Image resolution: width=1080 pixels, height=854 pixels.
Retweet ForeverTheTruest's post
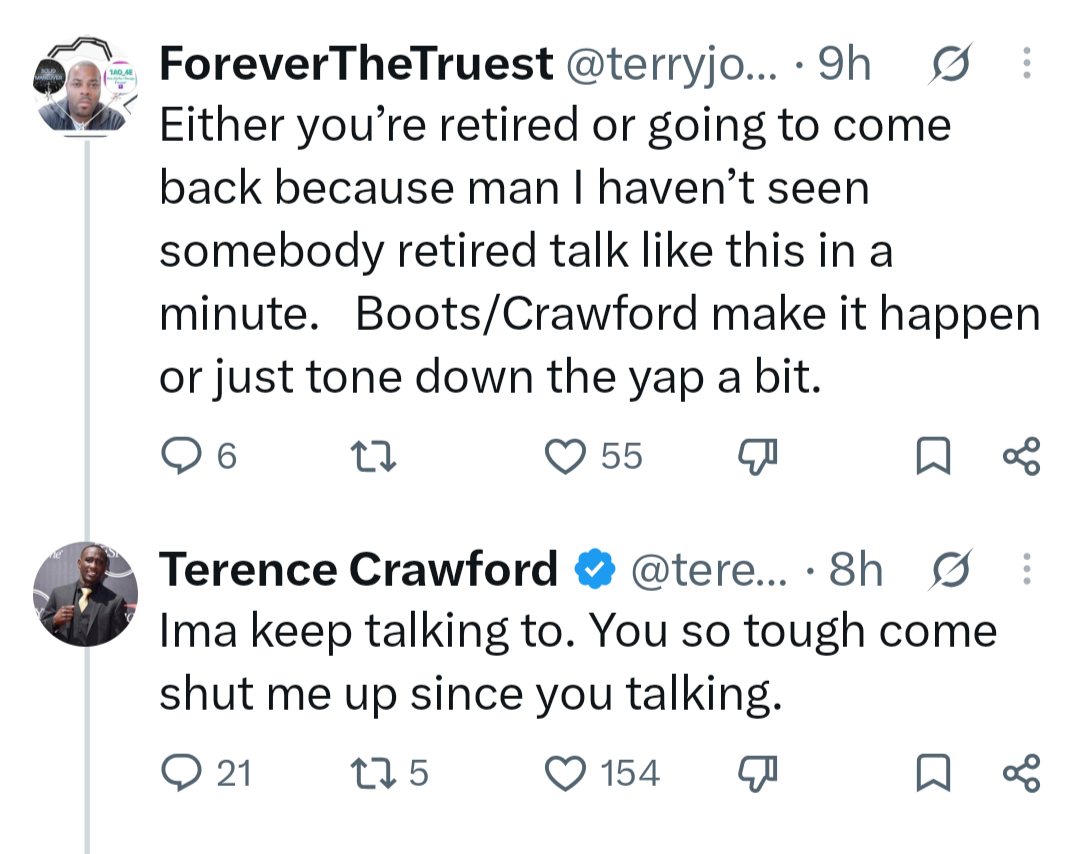373,457
